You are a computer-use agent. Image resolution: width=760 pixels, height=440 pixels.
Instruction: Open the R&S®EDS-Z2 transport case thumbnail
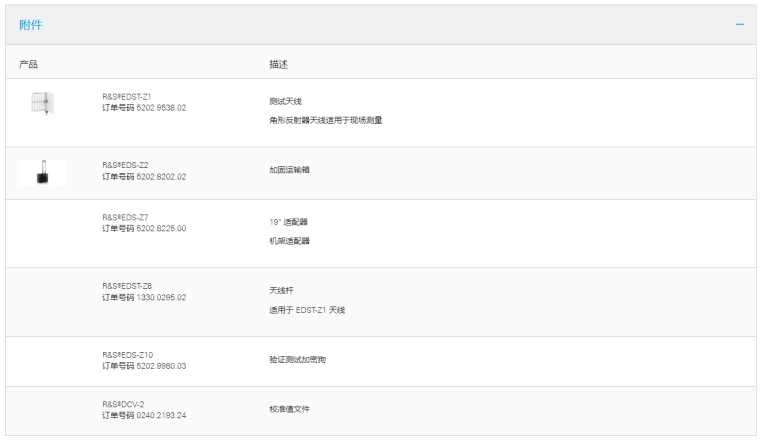(x=42, y=172)
